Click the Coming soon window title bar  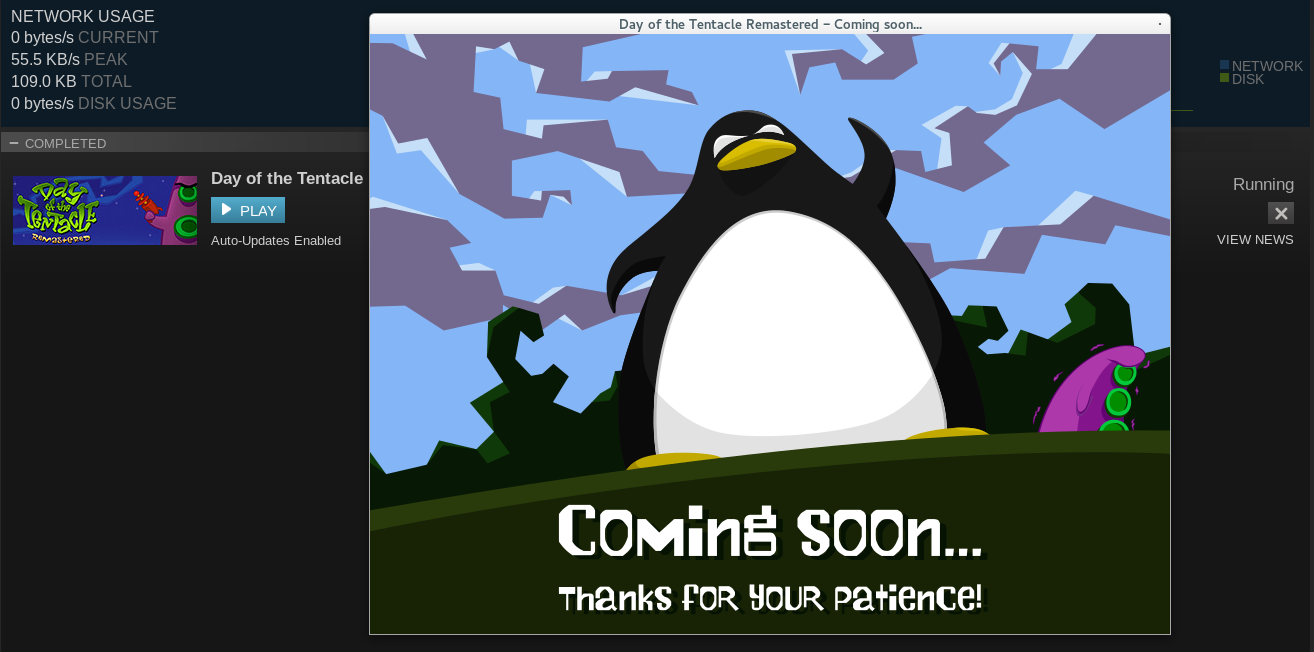click(770, 24)
